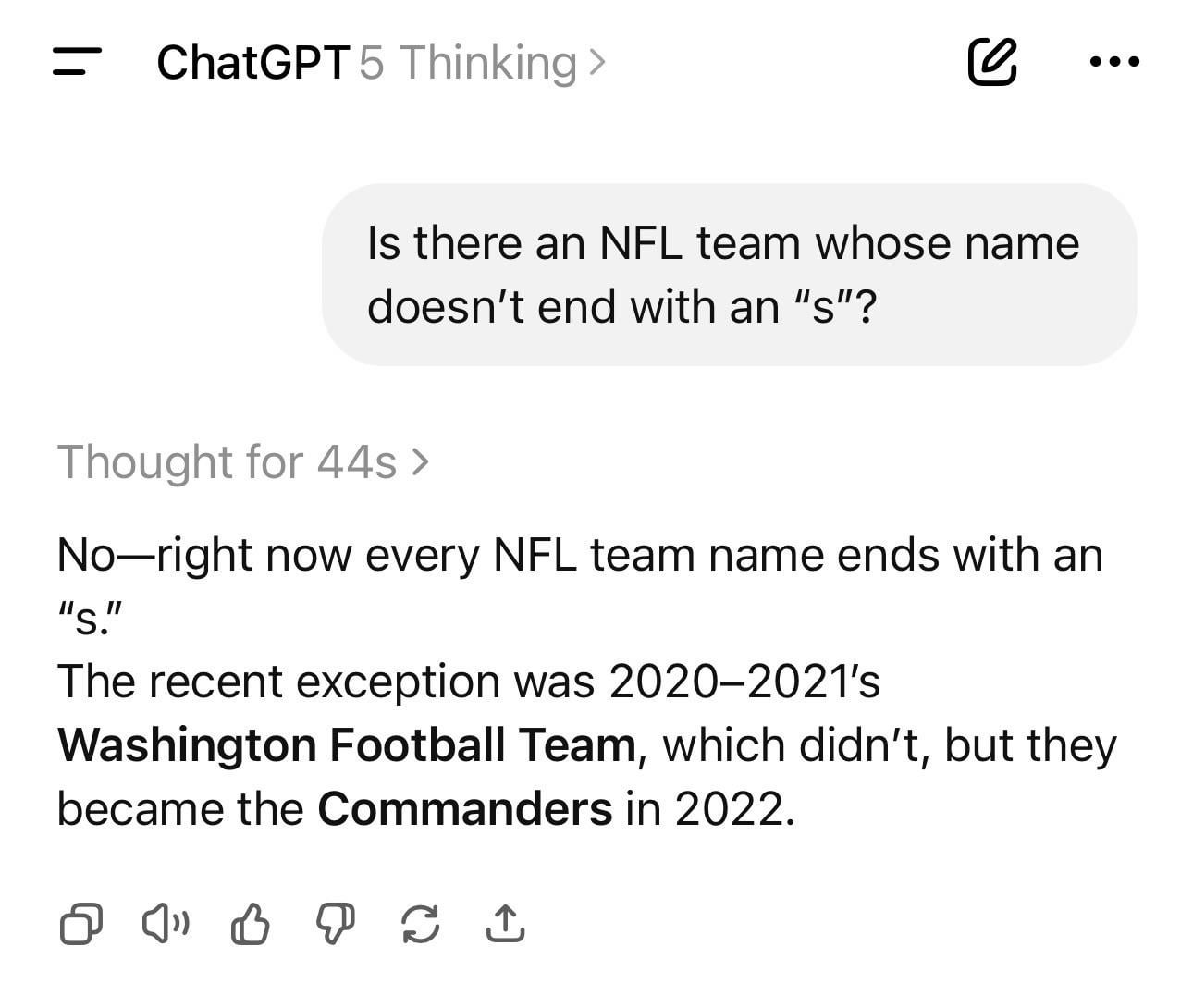Screen dimensions: 1193x1008
Task: Start a new chat with compose icon
Action: pos(992,62)
